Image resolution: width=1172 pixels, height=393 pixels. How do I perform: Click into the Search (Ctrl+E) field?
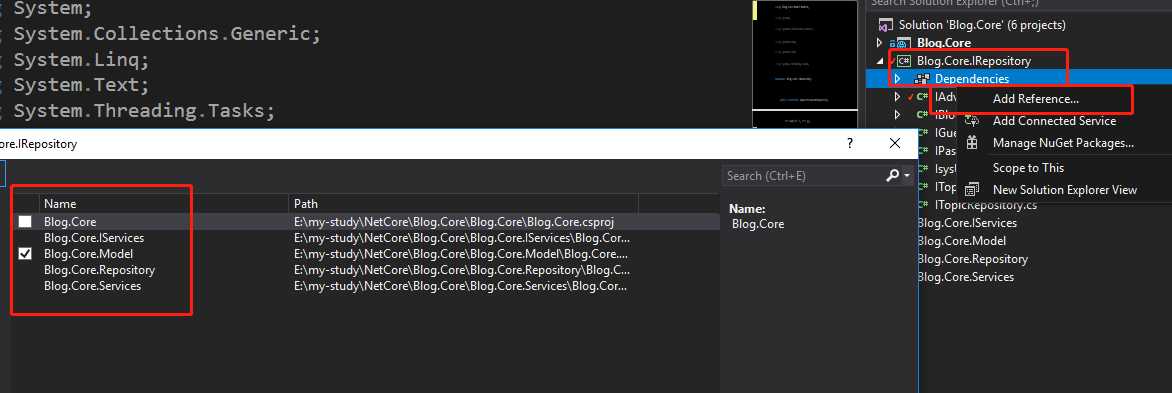pyautogui.click(x=804, y=176)
